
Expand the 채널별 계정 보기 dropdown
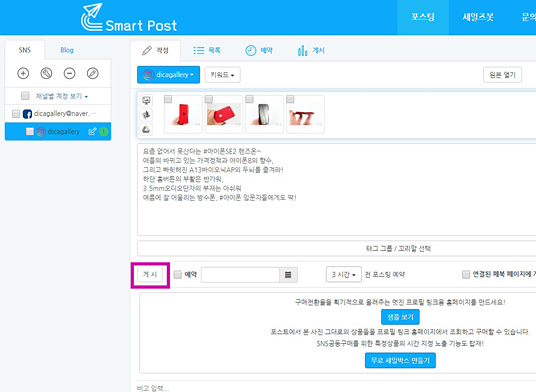click(62, 96)
